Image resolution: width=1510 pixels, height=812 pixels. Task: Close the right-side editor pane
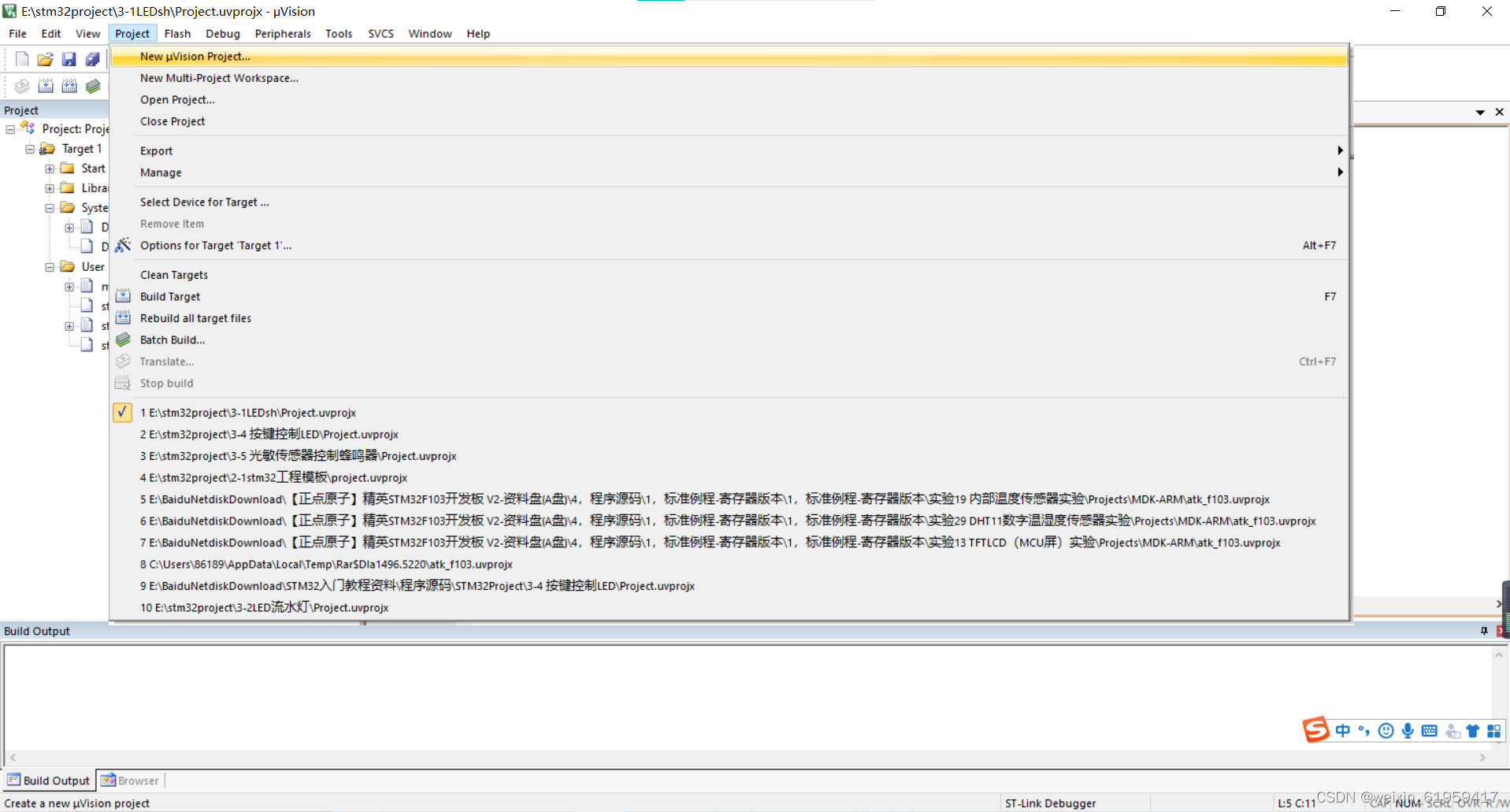click(x=1500, y=112)
